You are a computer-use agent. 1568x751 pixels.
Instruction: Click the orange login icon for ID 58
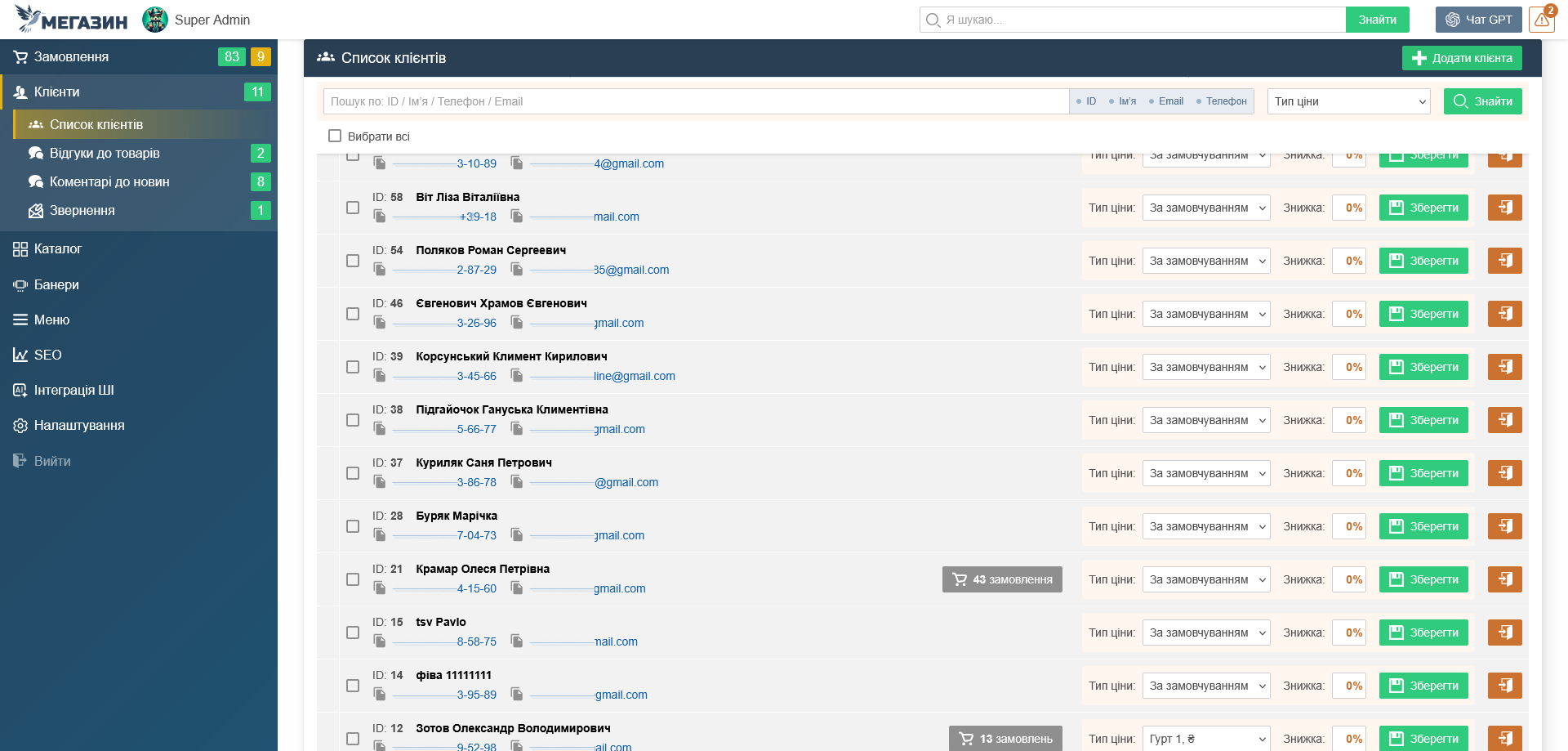click(x=1504, y=208)
